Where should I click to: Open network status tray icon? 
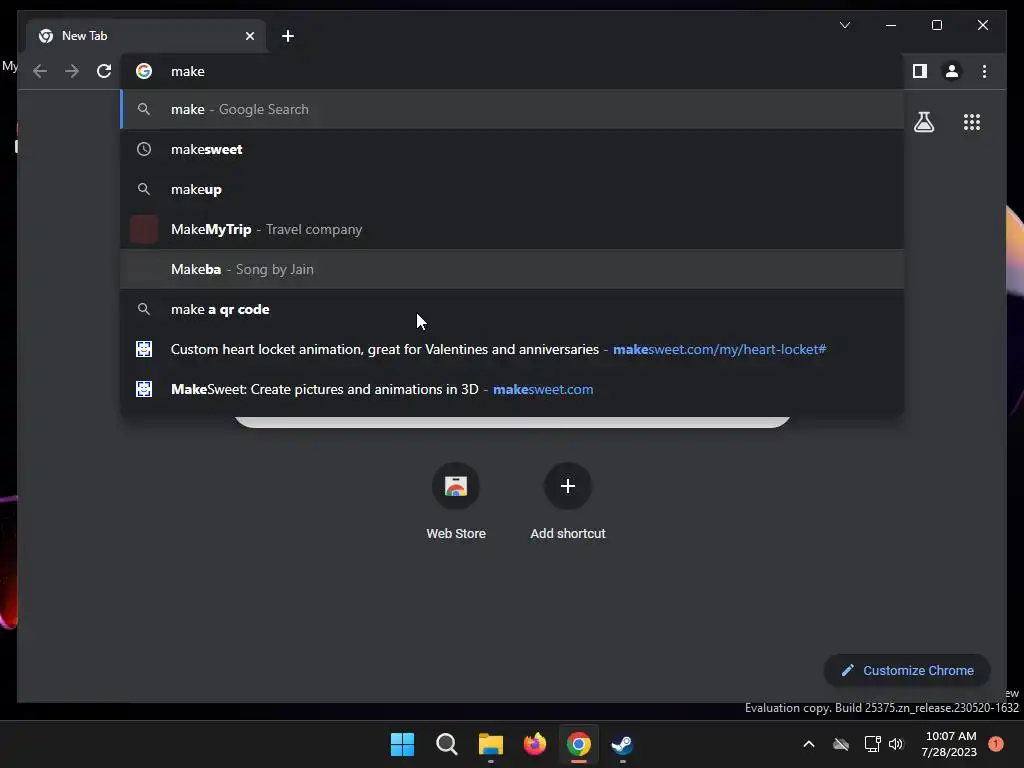coord(872,744)
